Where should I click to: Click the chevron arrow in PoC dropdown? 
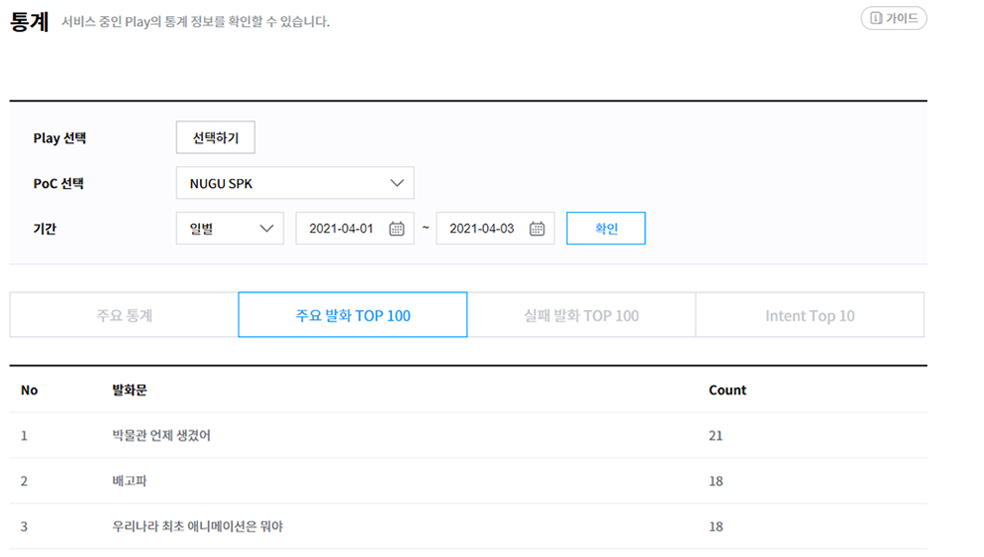pyautogui.click(x=397, y=183)
